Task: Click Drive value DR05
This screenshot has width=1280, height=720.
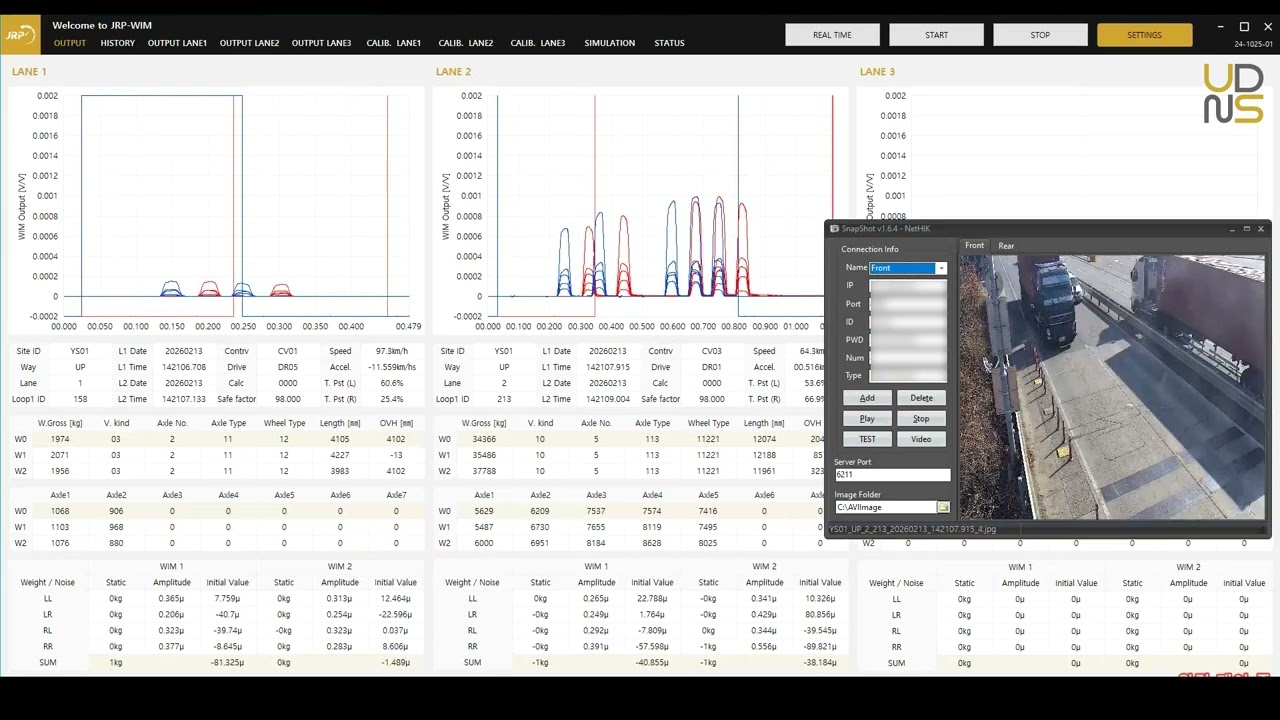Action: pyautogui.click(x=287, y=367)
